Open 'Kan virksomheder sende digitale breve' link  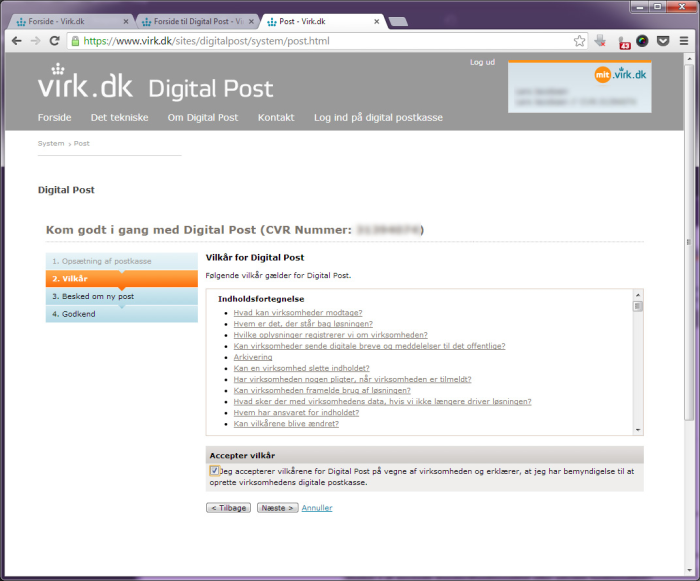click(369, 346)
